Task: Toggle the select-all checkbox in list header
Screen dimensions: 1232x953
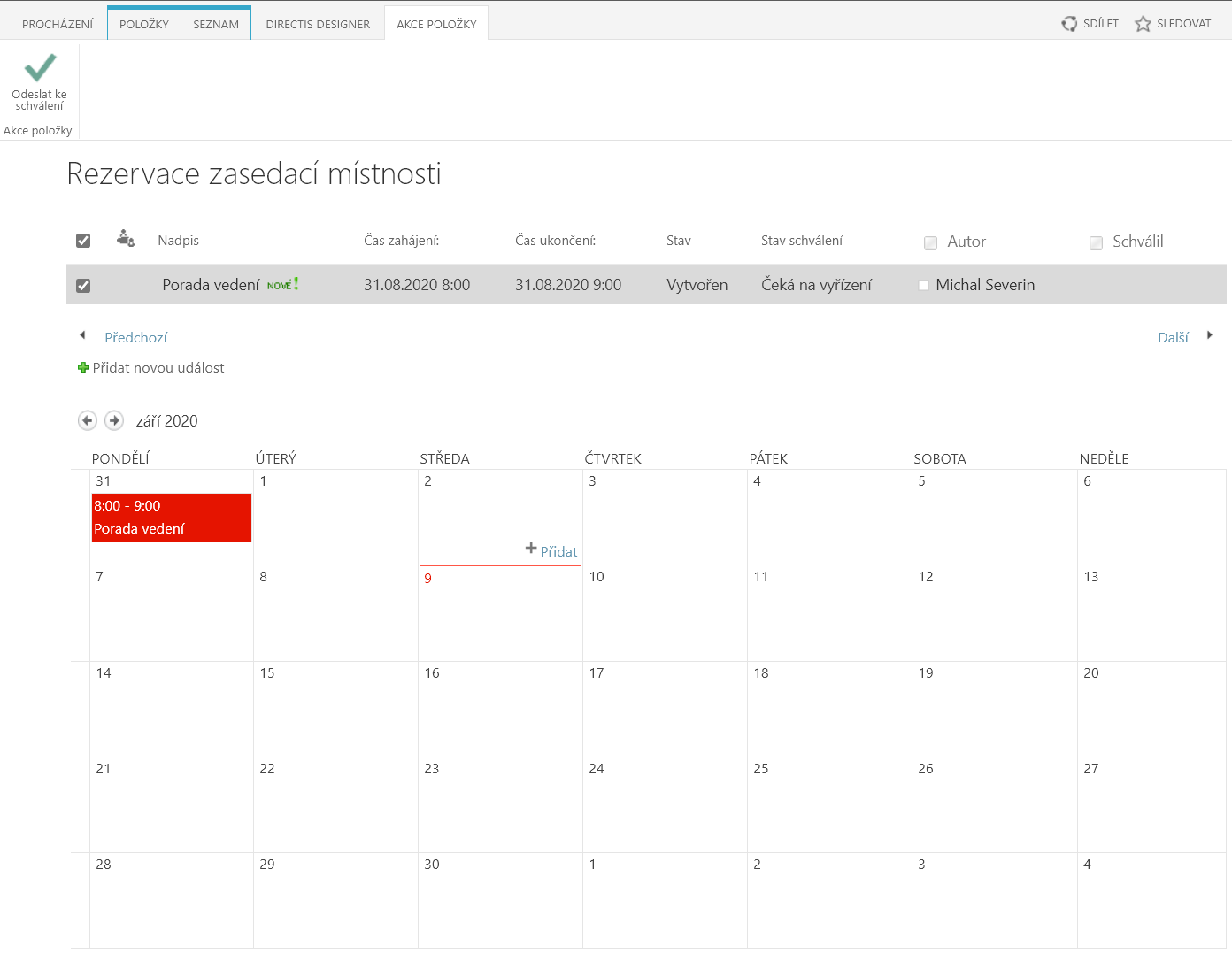Action: (x=83, y=241)
